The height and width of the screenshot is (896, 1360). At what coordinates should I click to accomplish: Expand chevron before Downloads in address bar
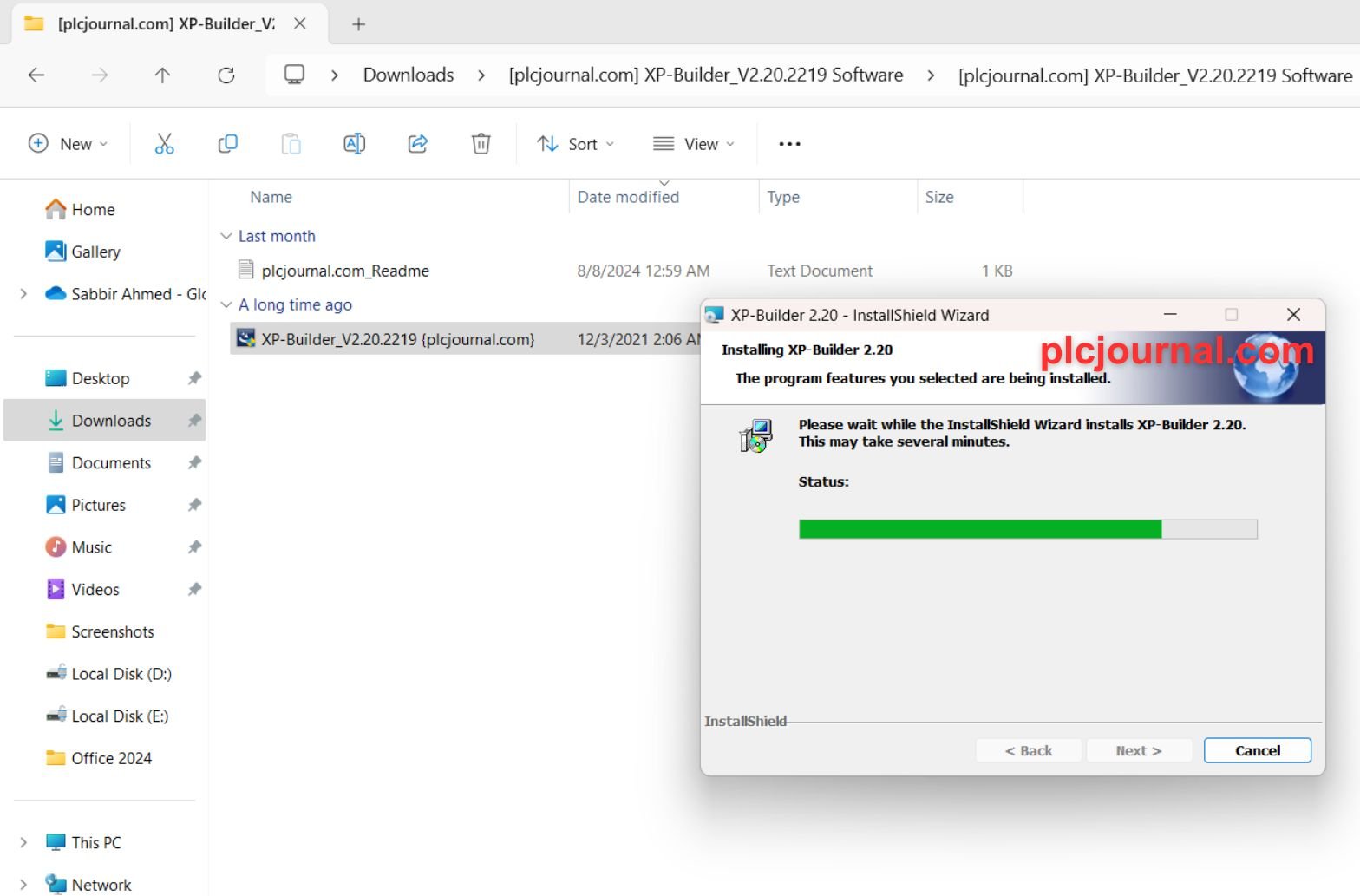[335, 75]
